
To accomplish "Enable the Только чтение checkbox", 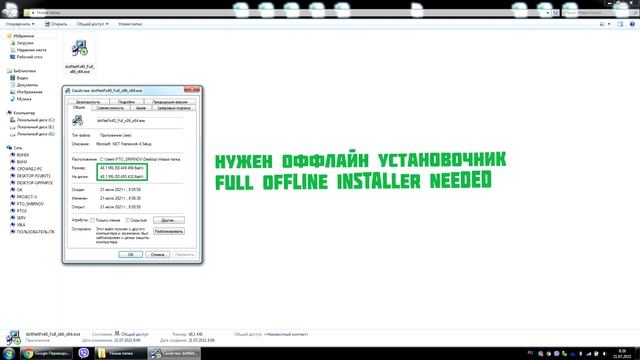I will coord(93,220).
